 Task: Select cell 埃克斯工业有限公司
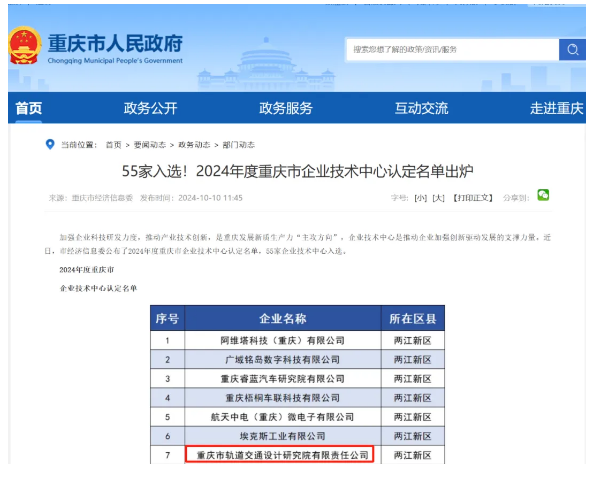[283, 436]
